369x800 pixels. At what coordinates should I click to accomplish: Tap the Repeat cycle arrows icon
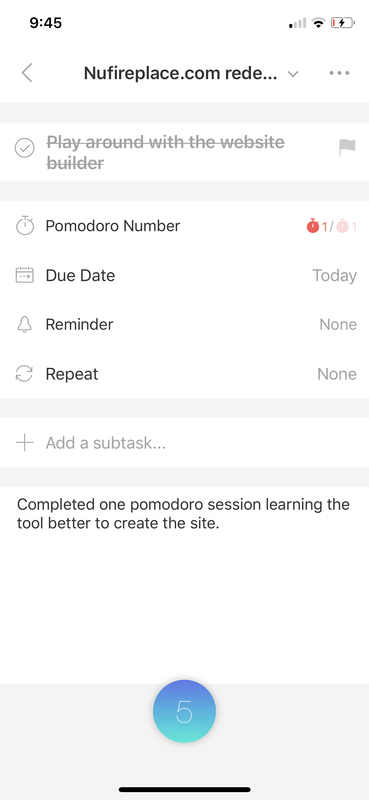tap(24, 374)
